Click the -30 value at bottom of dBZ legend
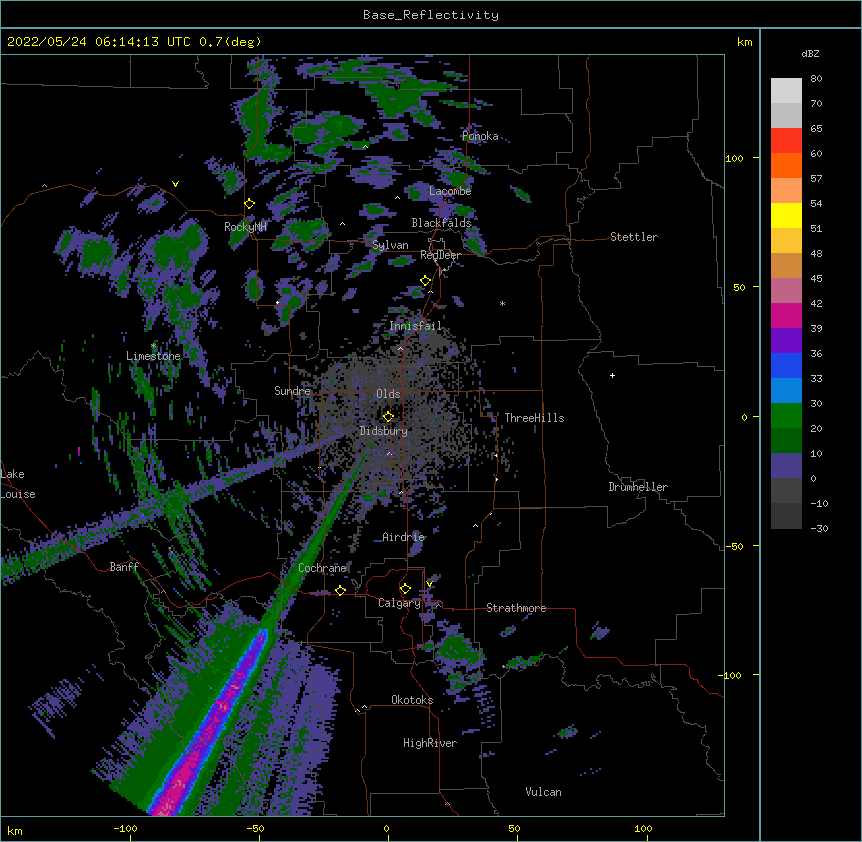Viewport: 862px width, 842px height. point(819,529)
